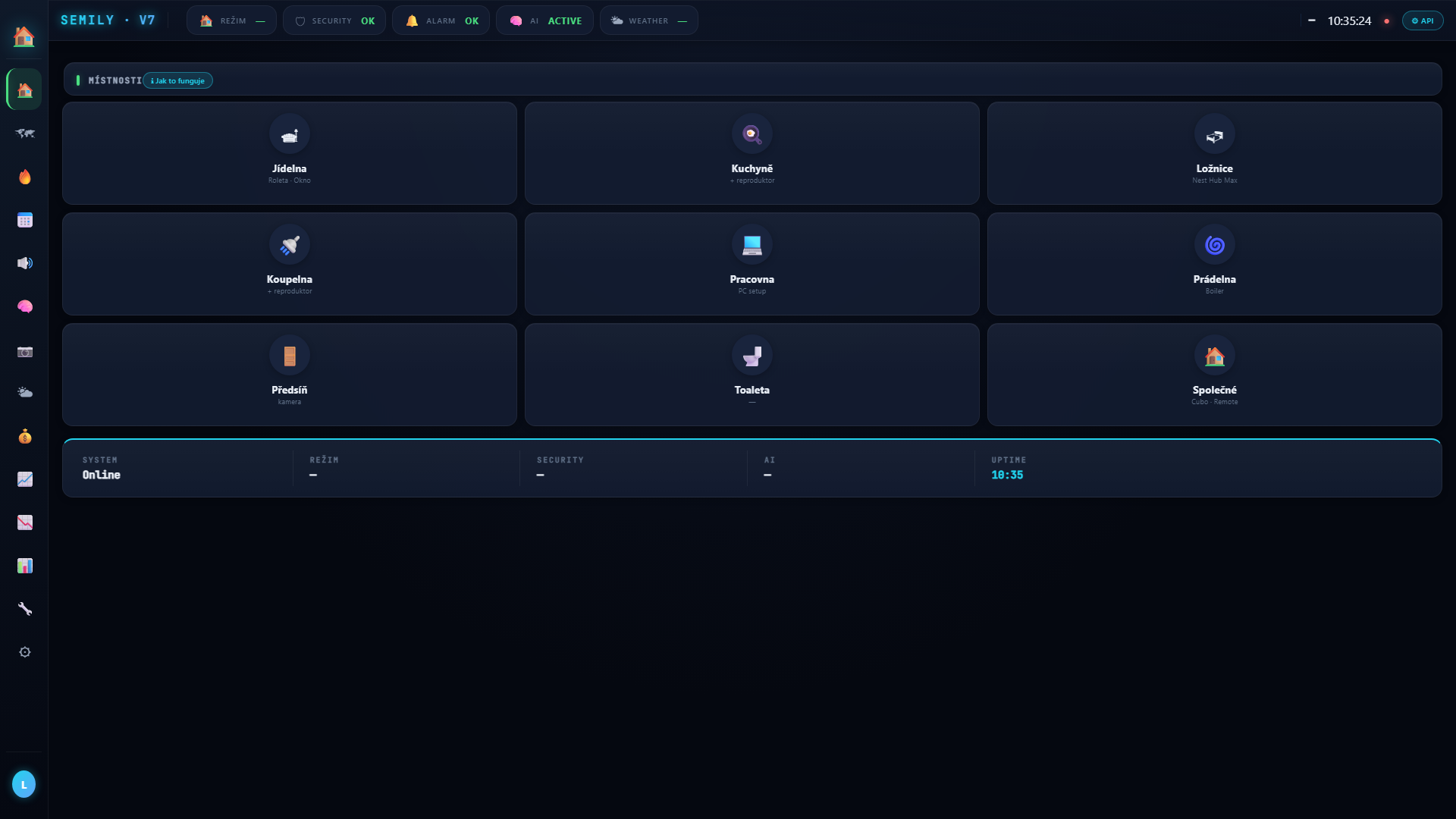Open the calendar sidebar icon
This screenshot has width=1456, height=819.
tap(24, 220)
